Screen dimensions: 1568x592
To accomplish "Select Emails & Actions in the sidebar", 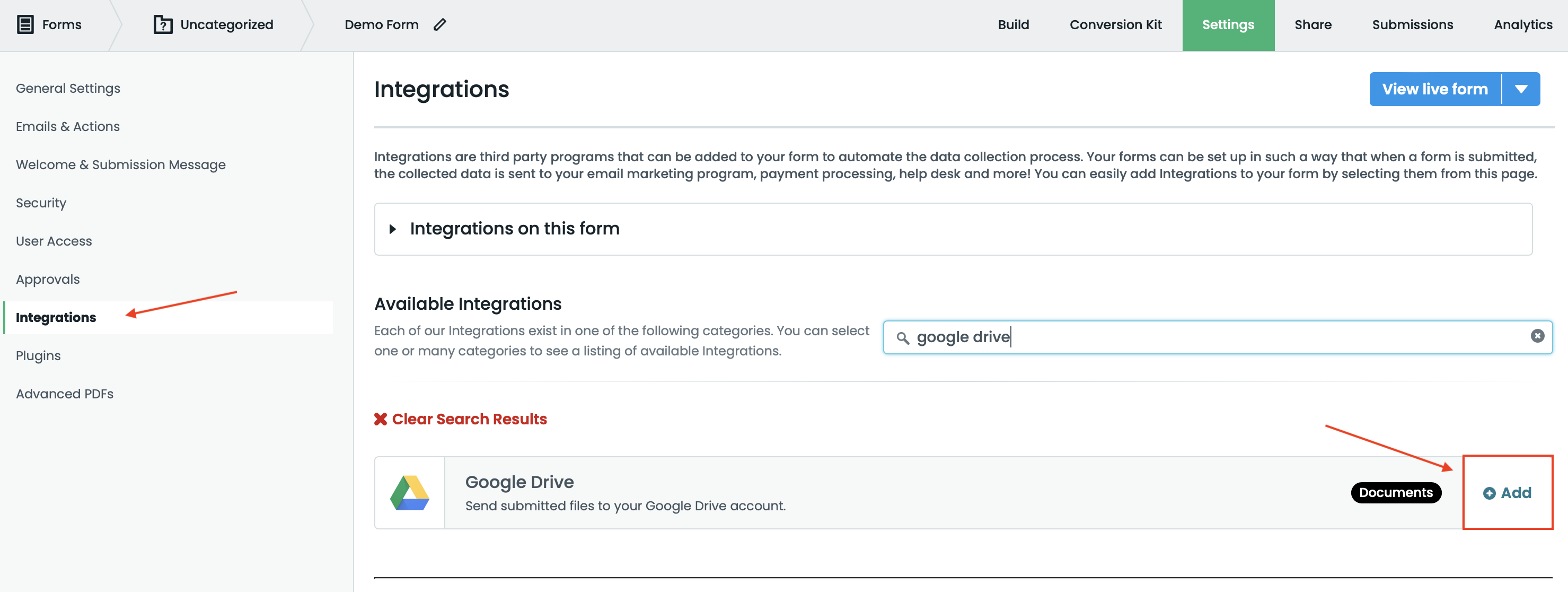I will (67, 126).
